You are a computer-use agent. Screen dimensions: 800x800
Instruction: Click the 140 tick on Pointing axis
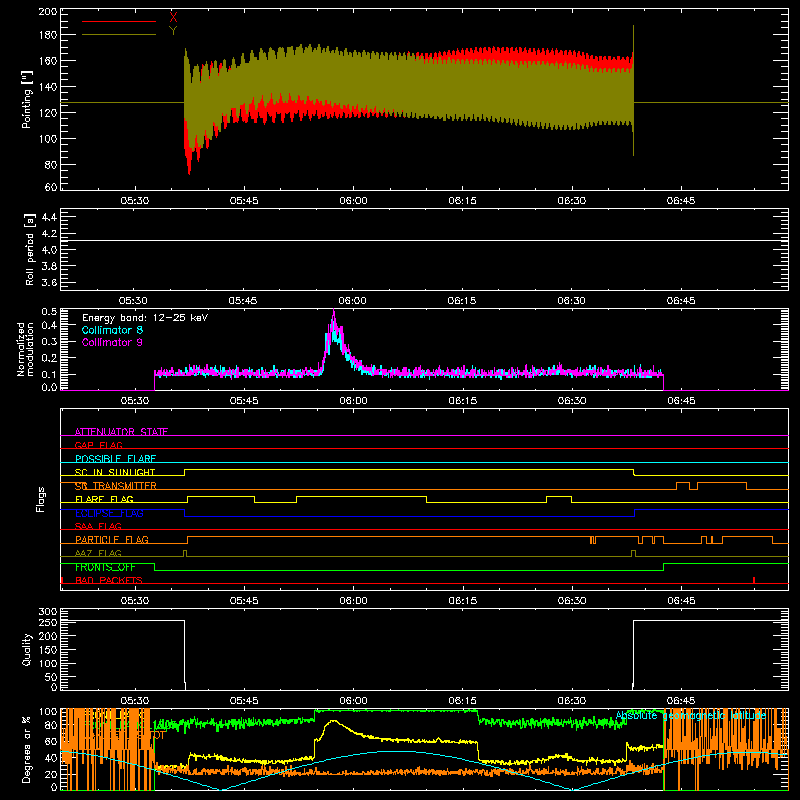[x=48, y=87]
